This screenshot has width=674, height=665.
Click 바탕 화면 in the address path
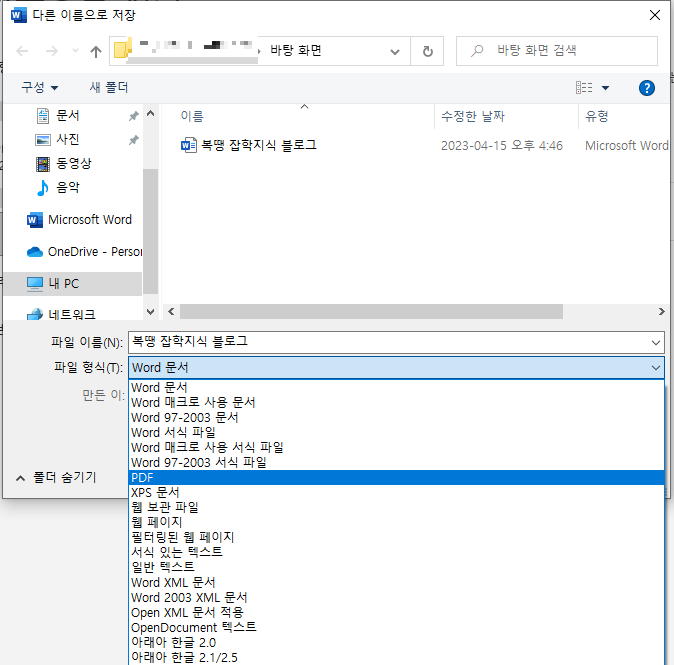pos(296,50)
